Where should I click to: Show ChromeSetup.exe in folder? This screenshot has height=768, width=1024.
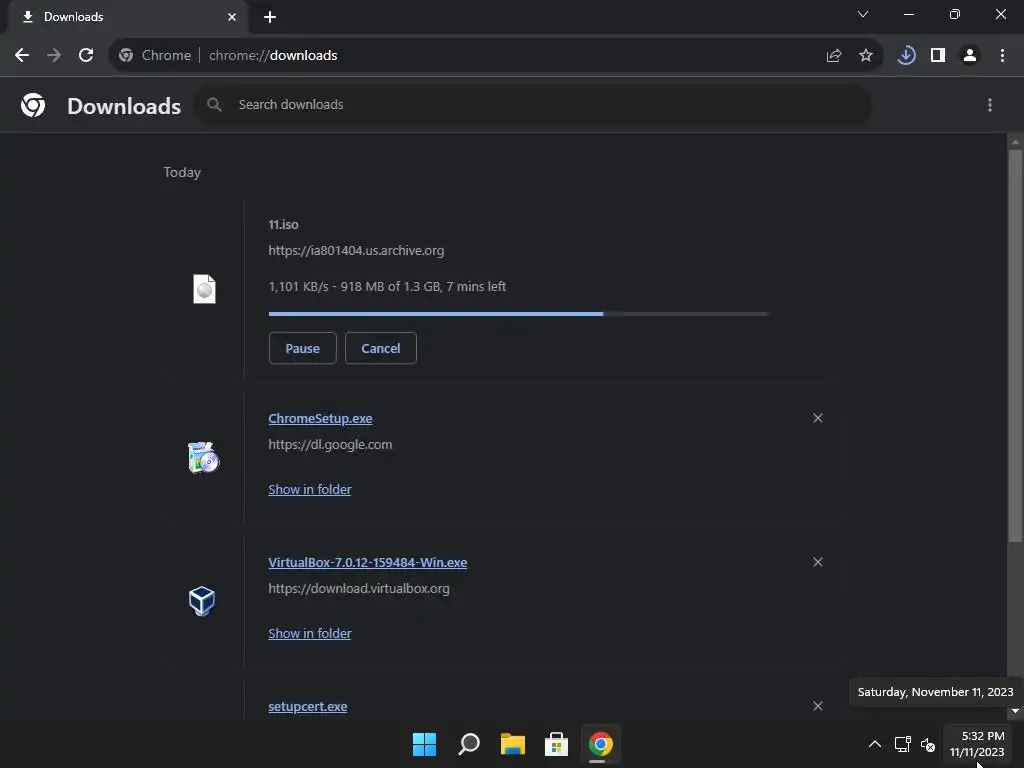[310, 490]
